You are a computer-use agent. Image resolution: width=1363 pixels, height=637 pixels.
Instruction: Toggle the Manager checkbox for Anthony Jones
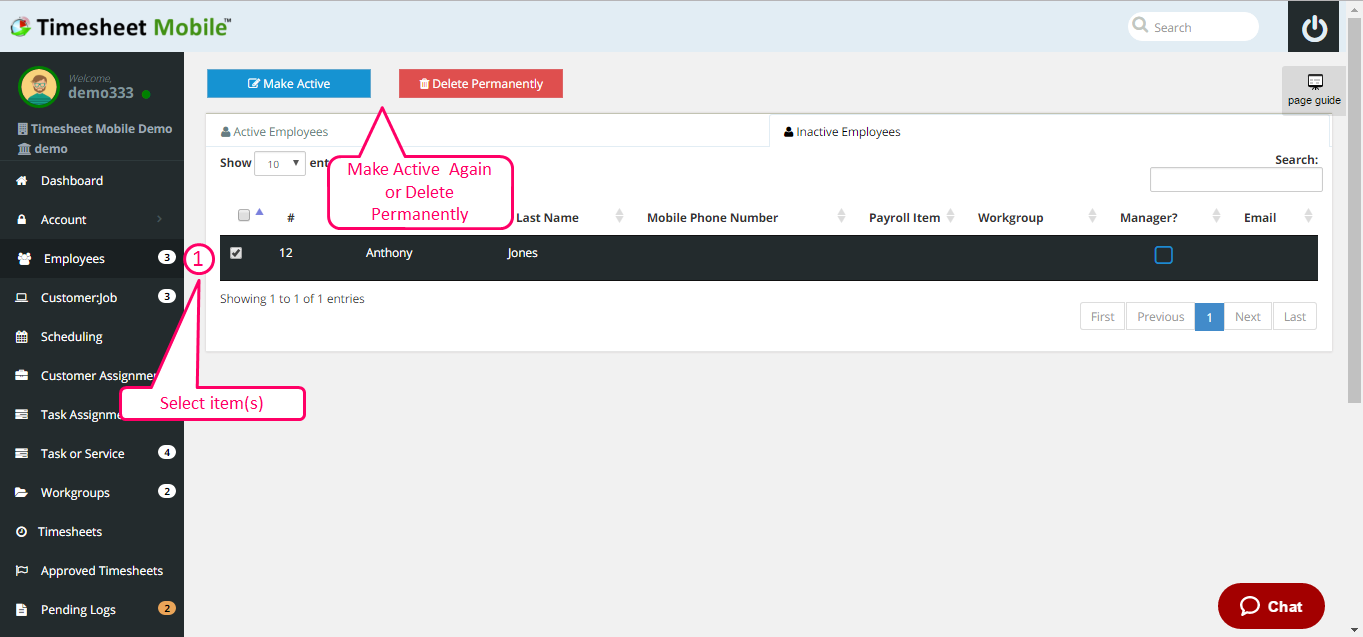coord(1163,255)
